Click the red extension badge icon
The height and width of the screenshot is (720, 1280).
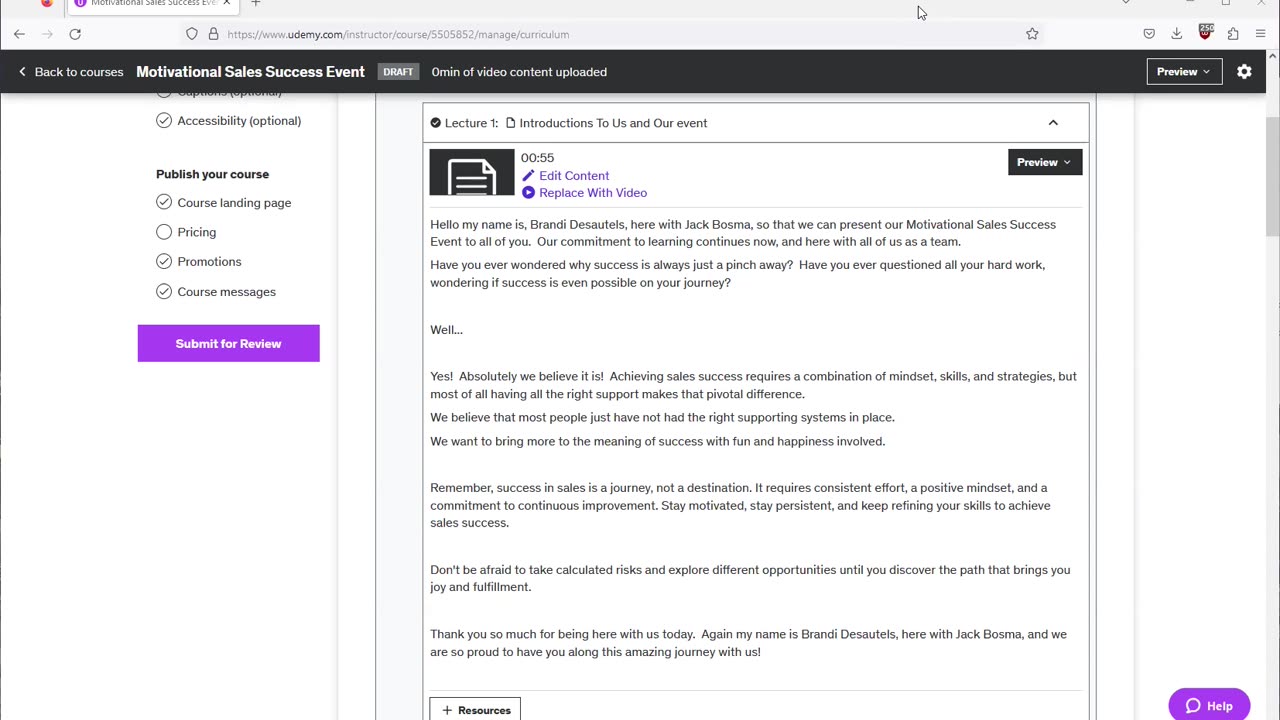[x=1205, y=32]
